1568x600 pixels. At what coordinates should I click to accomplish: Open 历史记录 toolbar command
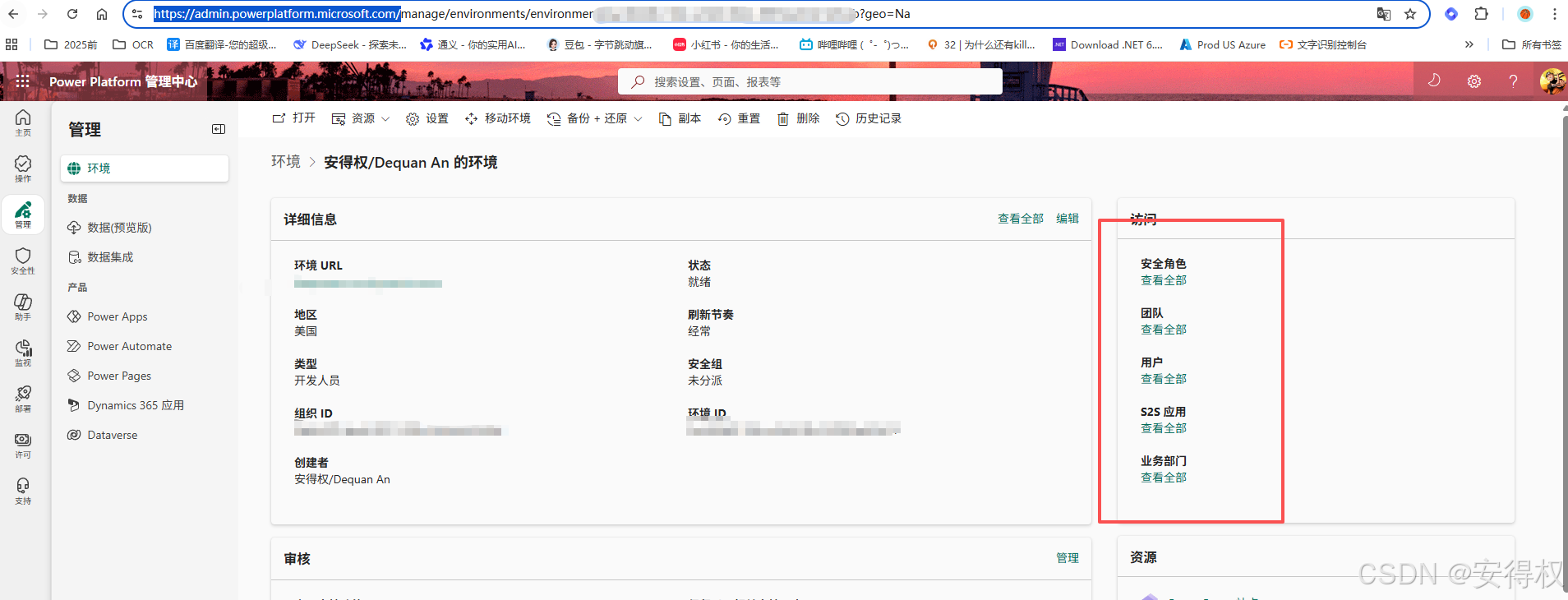click(x=869, y=118)
